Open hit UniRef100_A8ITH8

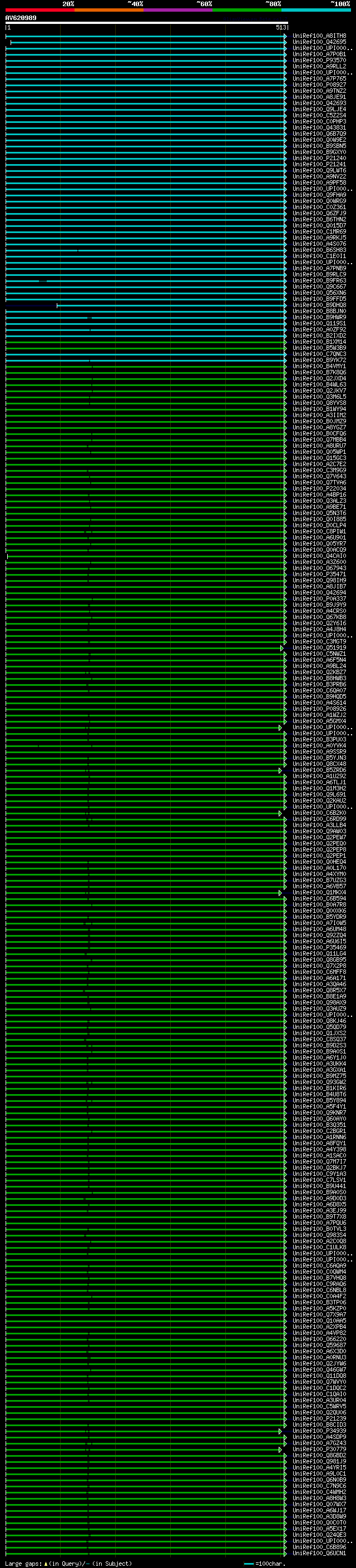(x=319, y=36)
